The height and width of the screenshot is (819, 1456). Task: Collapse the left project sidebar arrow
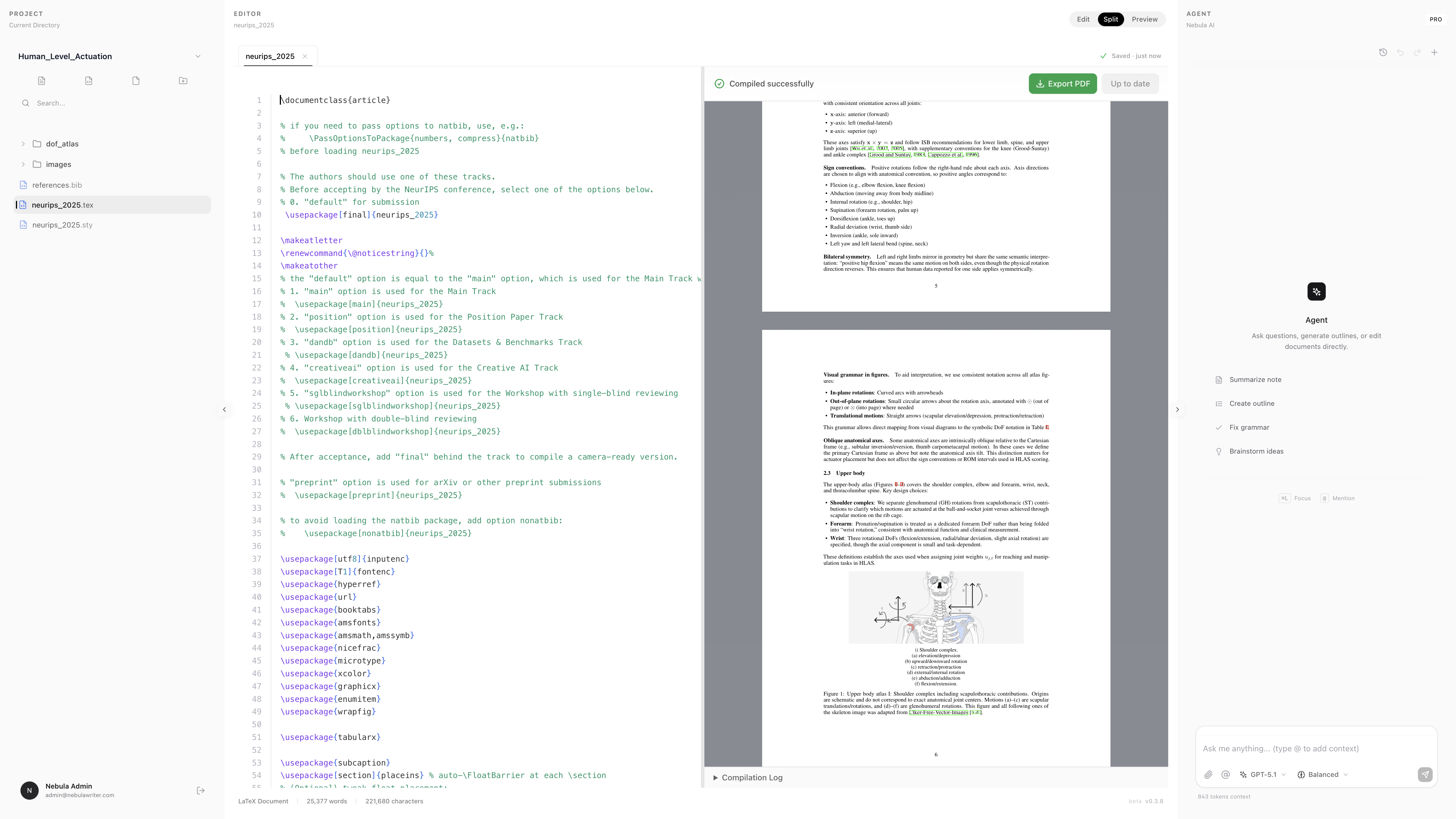click(224, 410)
